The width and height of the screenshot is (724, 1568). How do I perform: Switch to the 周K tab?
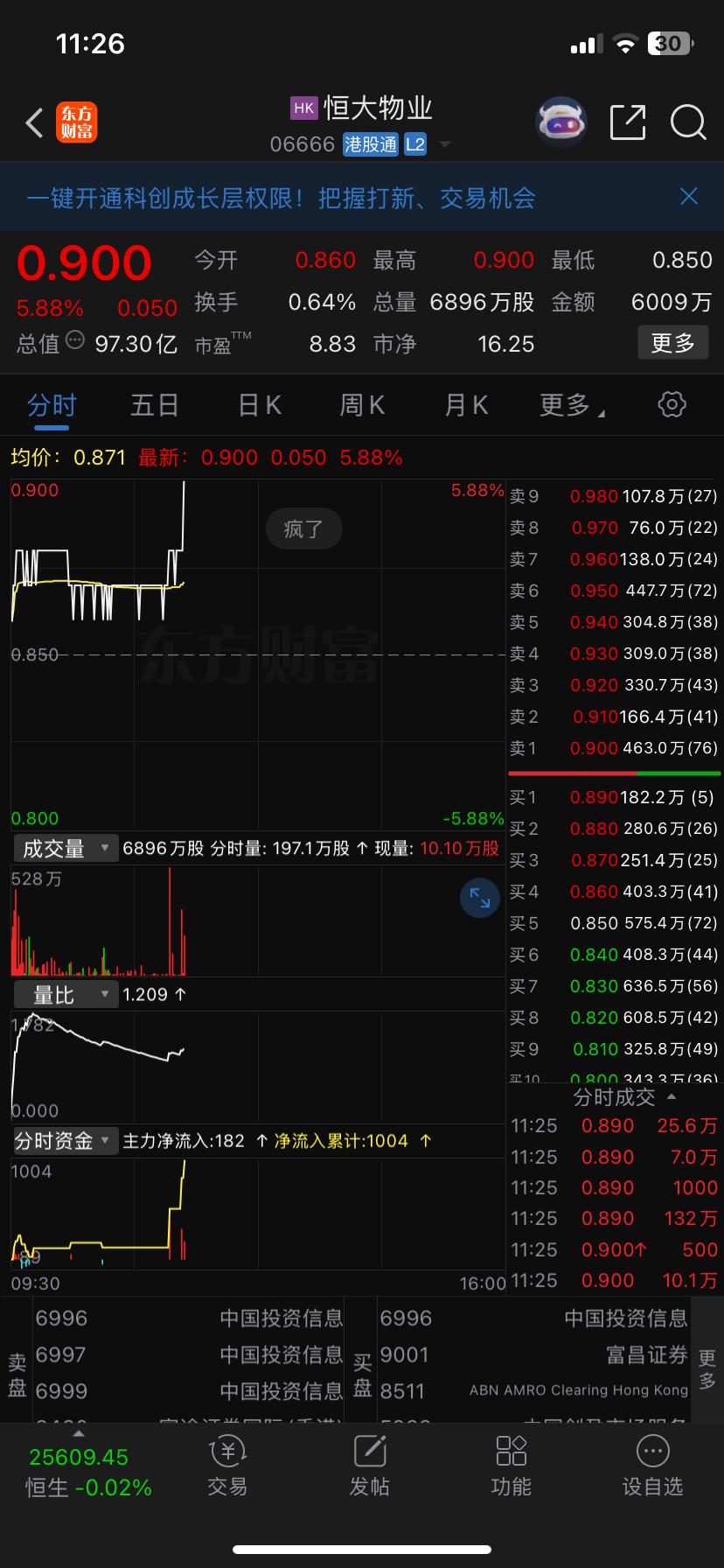[x=362, y=405]
